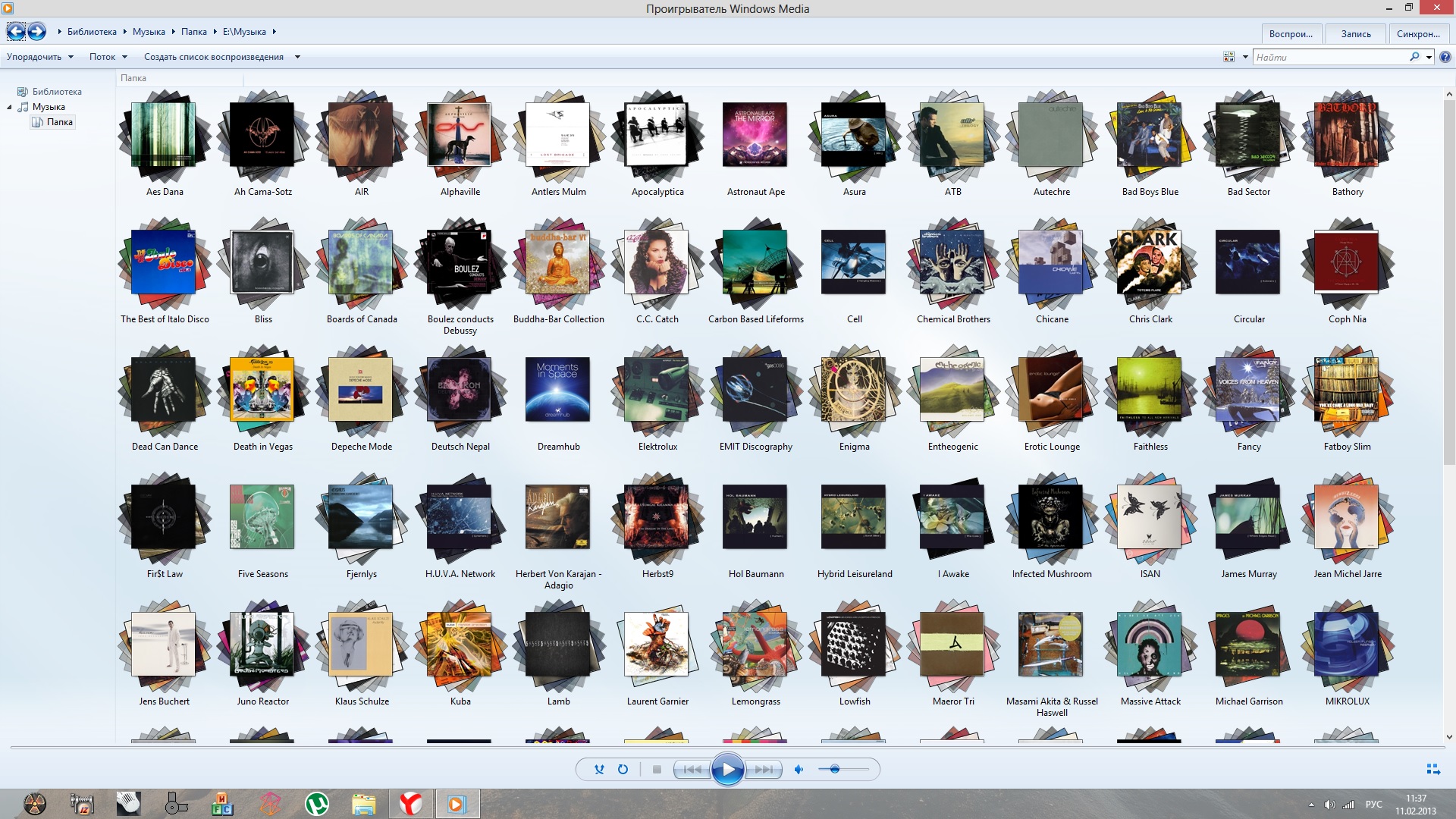
Task: Click Библиотека breadcrumb in address bar
Action: (92, 32)
